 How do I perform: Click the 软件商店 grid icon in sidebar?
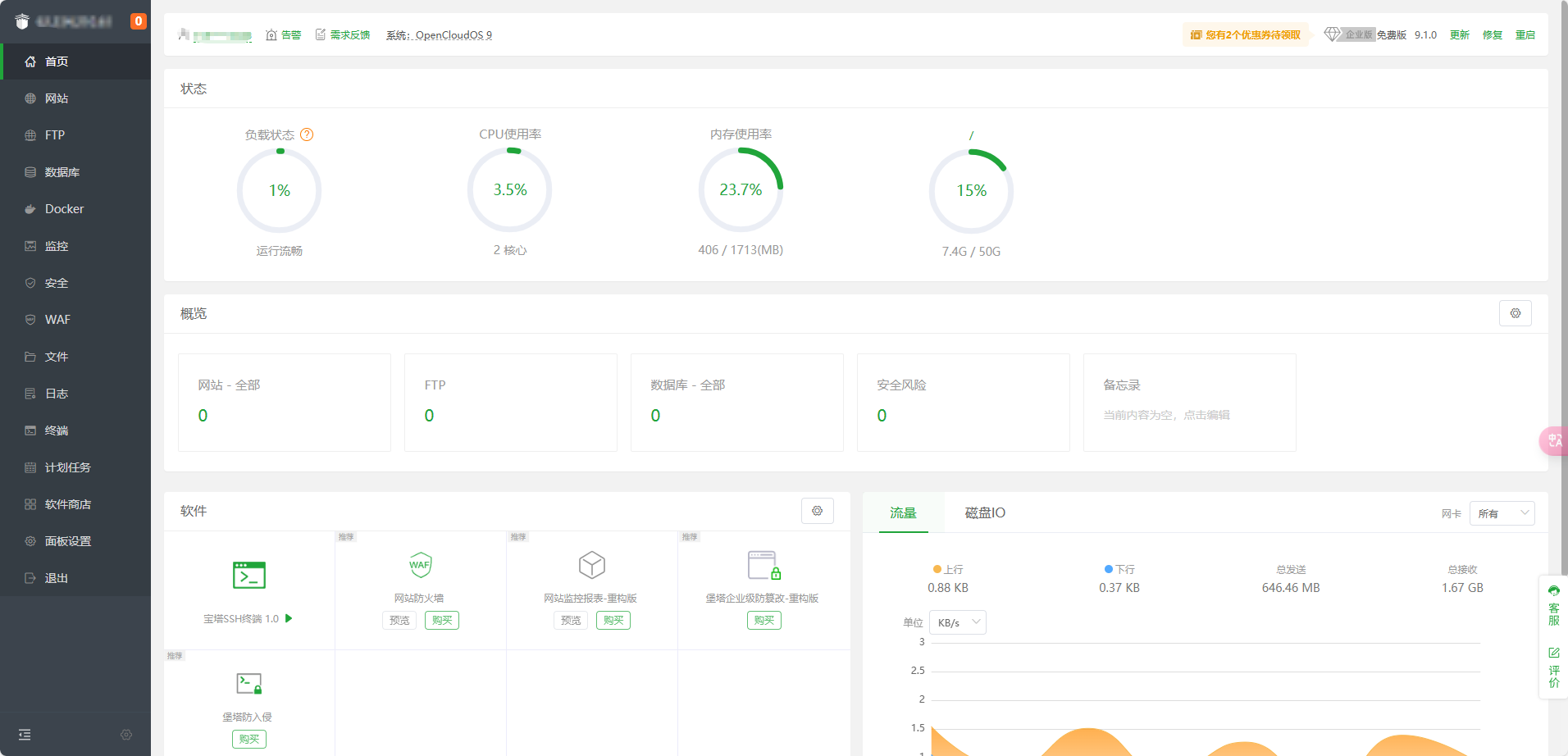(x=30, y=504)
